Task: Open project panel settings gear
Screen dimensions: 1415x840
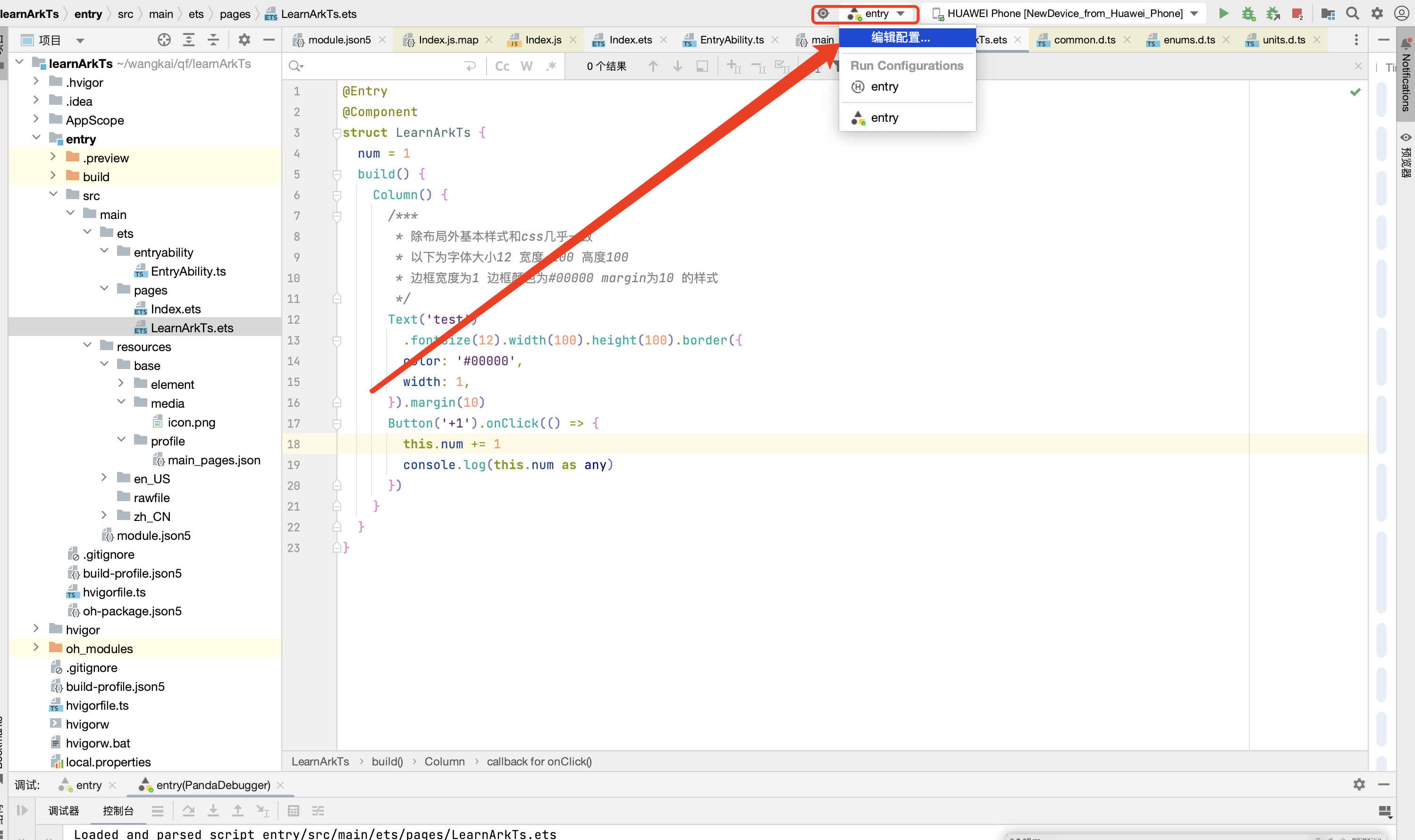Action: point(244,40)
